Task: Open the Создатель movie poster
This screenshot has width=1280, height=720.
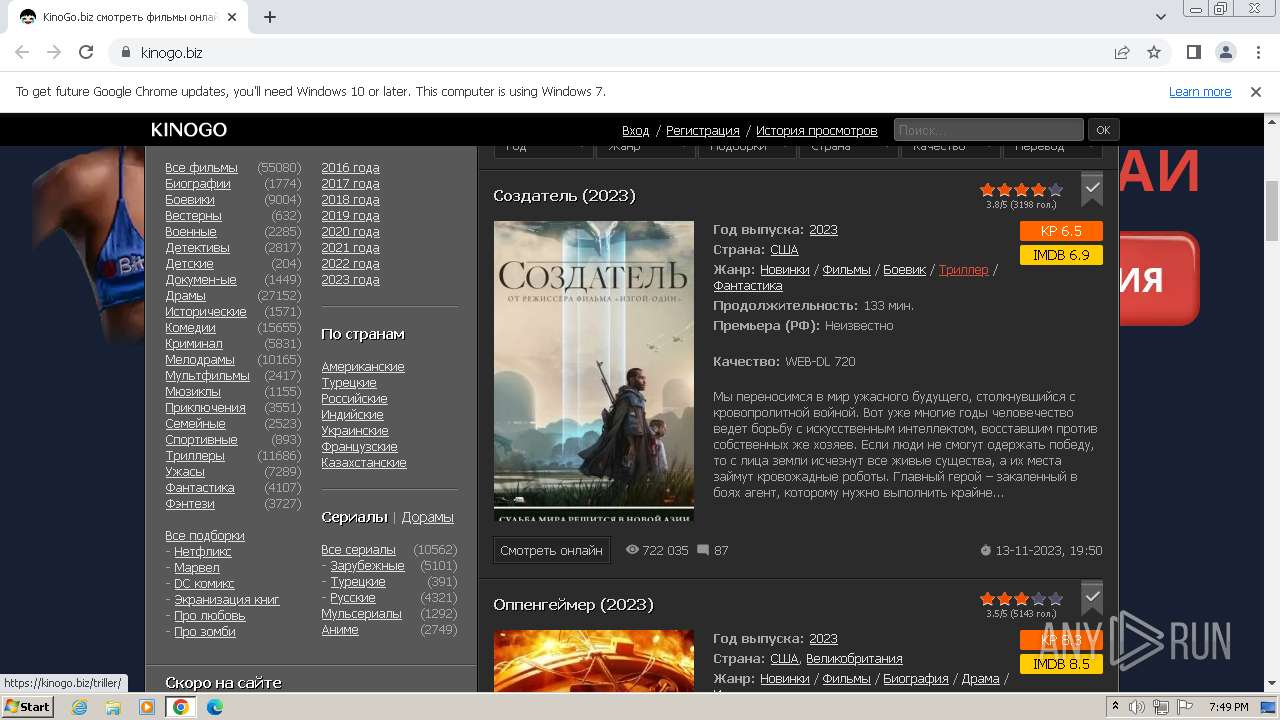Action: 594,371
